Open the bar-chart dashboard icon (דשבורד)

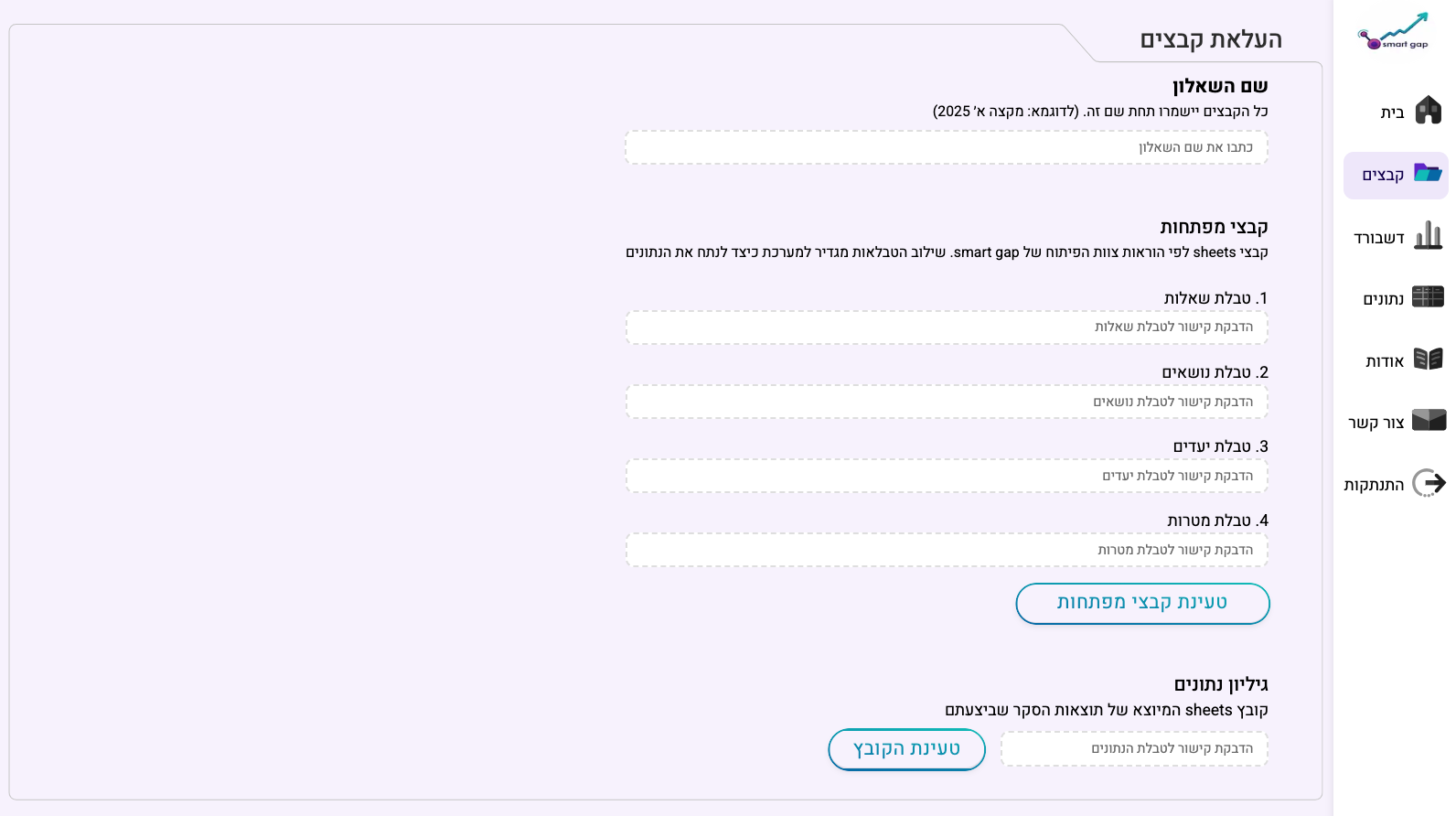tap(1428, 235)
